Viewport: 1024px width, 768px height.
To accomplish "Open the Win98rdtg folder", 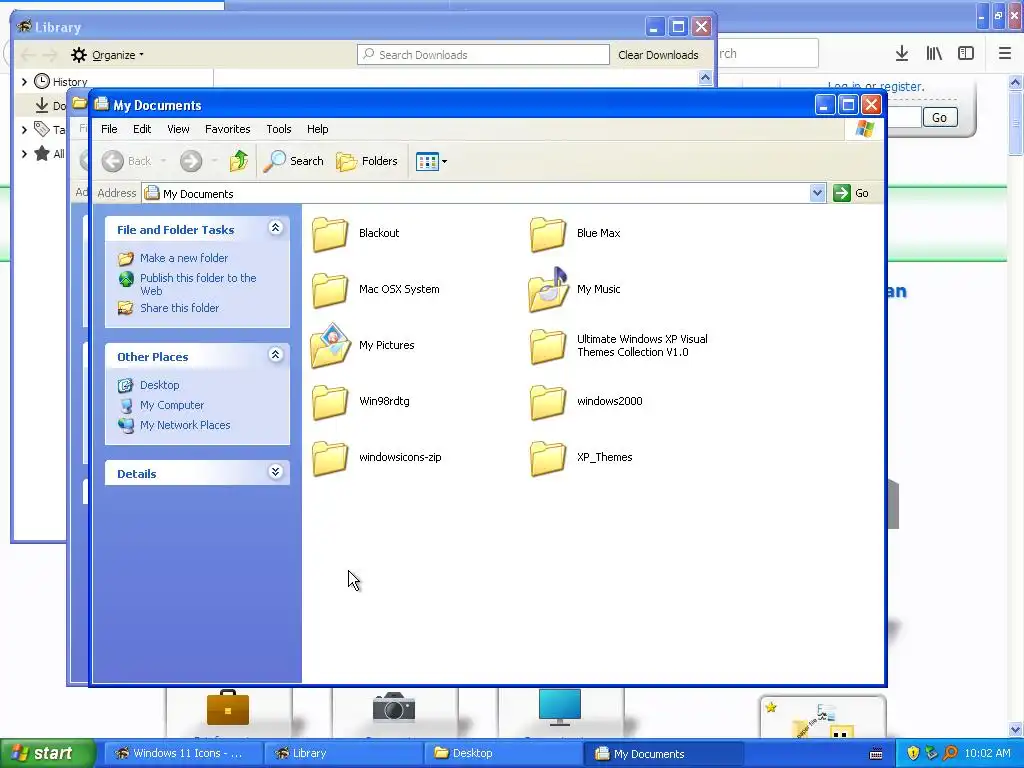I will pos(360,402).
